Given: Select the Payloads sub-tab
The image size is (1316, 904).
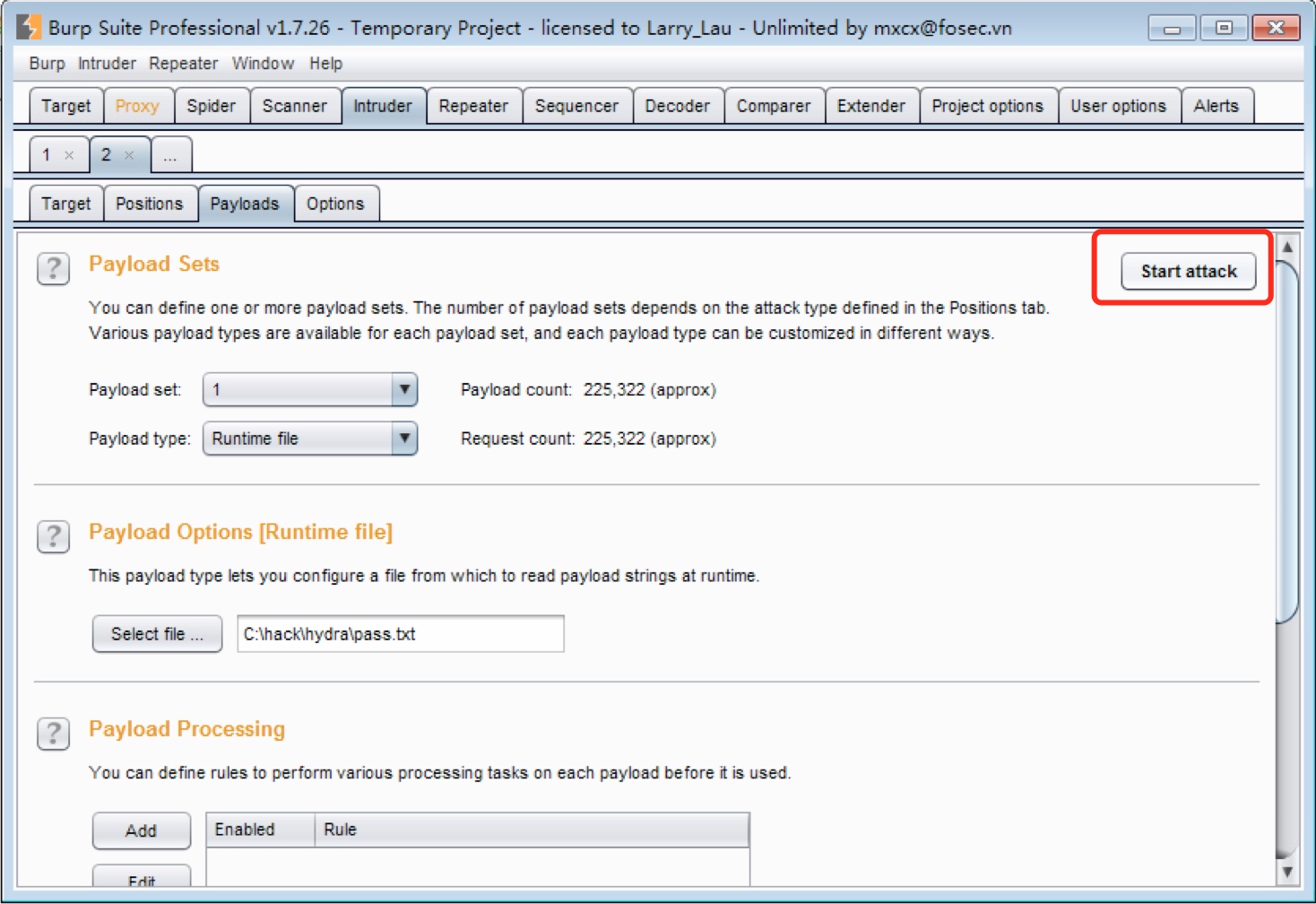Looking at the screenshot, I should click(245, 204).
